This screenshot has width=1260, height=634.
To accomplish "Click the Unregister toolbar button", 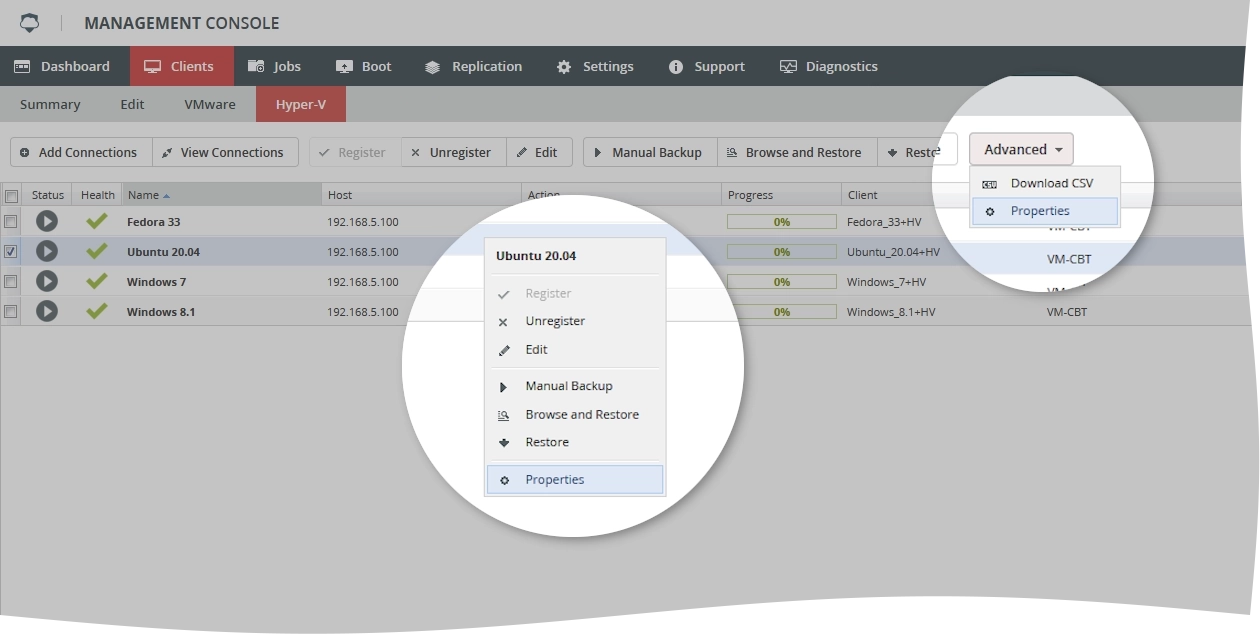I will click(453, 152).
